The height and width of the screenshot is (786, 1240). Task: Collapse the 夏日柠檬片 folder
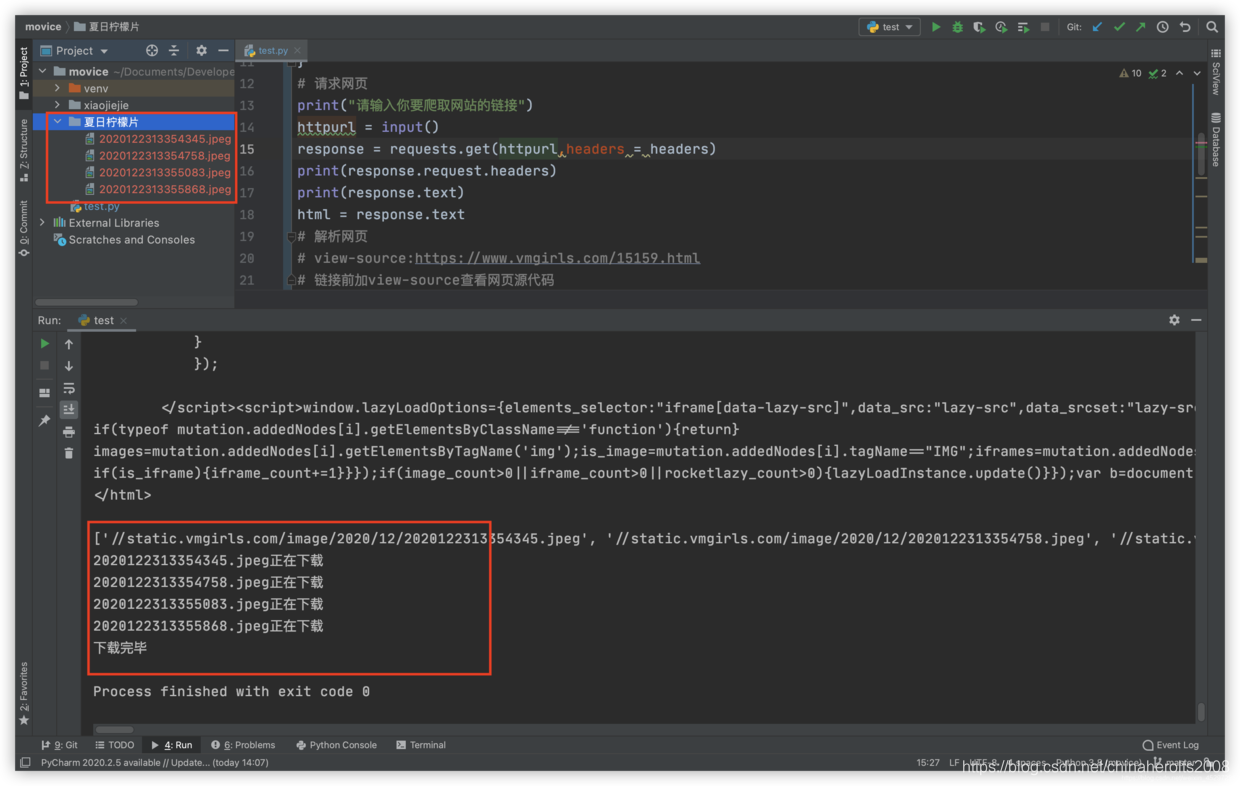pos(58,122)
